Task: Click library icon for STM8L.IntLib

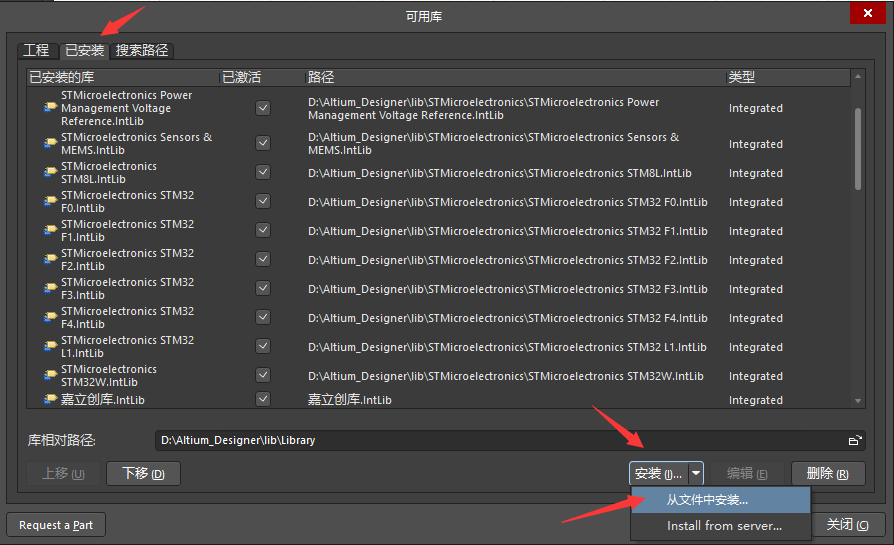Action: pos(51,172)
